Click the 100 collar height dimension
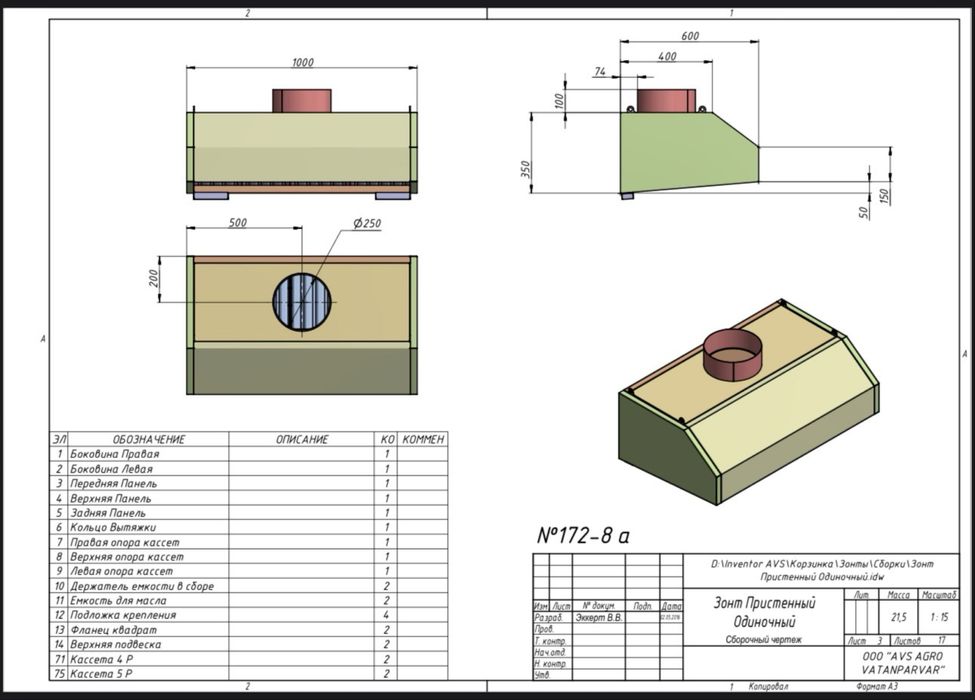 559,101
